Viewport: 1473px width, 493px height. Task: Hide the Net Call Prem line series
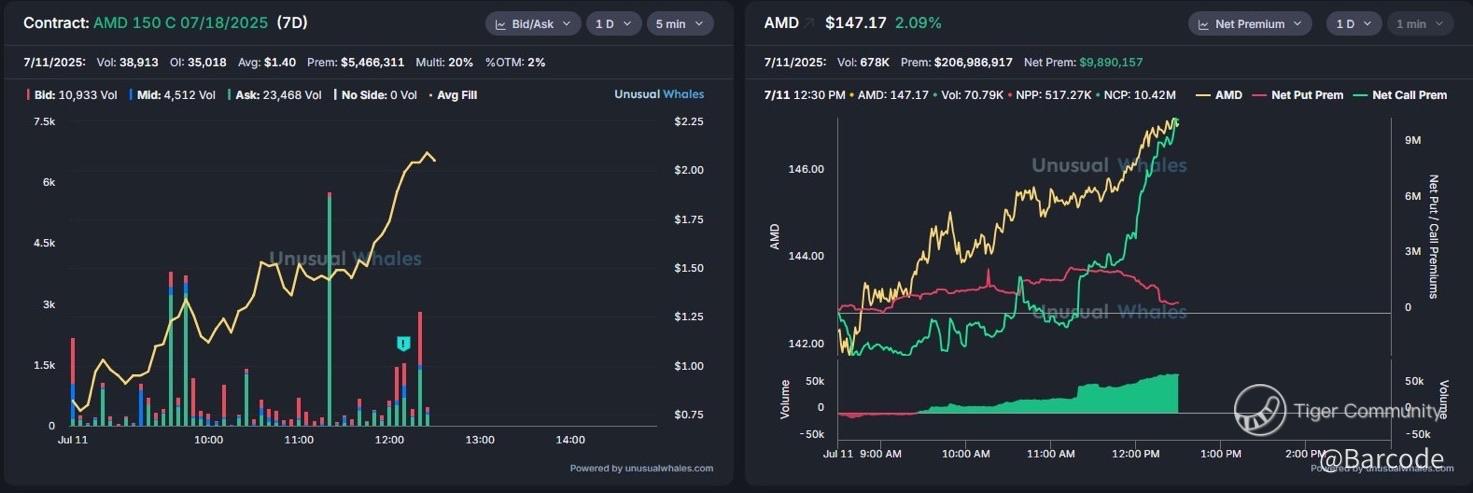tap(1402, 95)
